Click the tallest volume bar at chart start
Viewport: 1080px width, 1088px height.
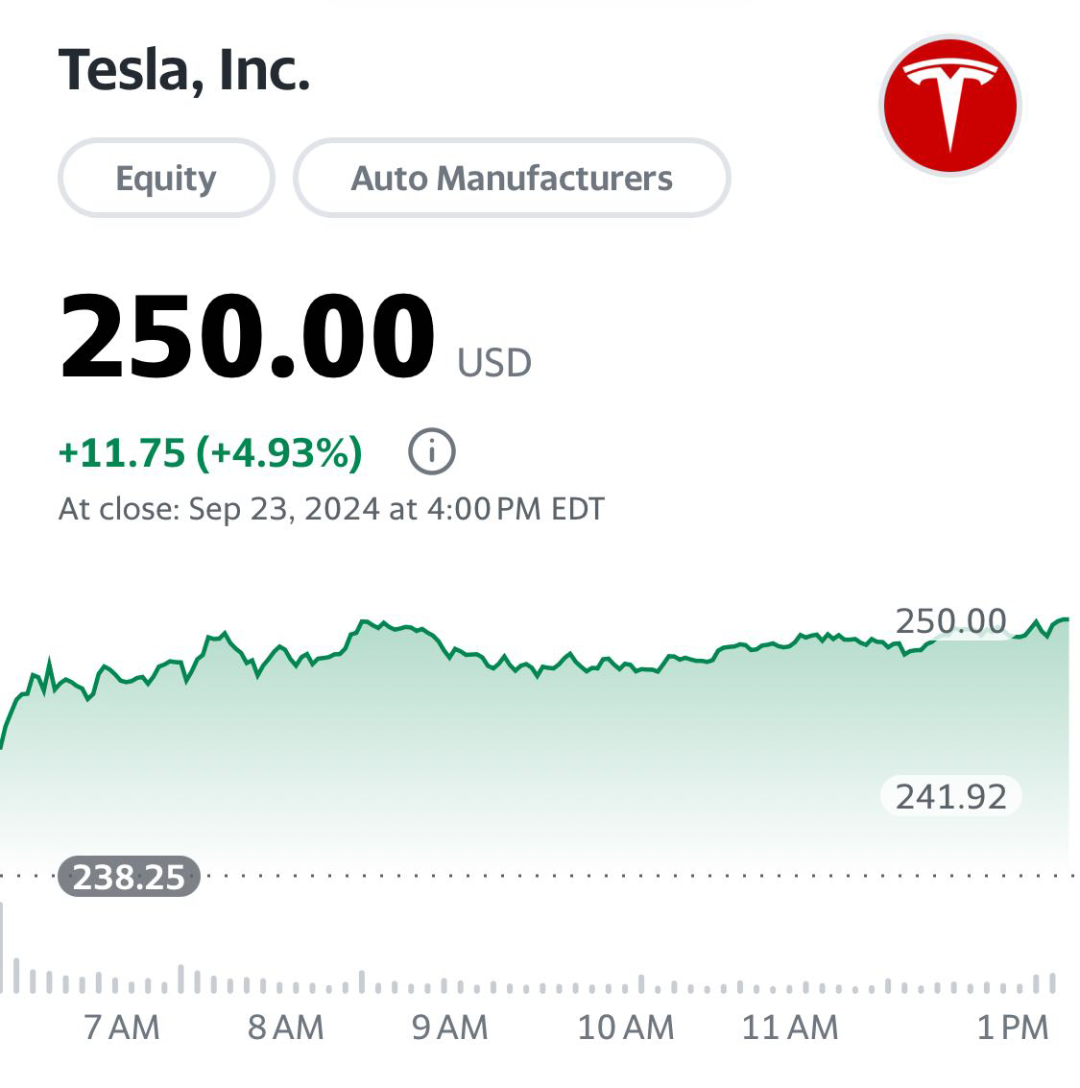pyautogui.click(x=1, y=947)
